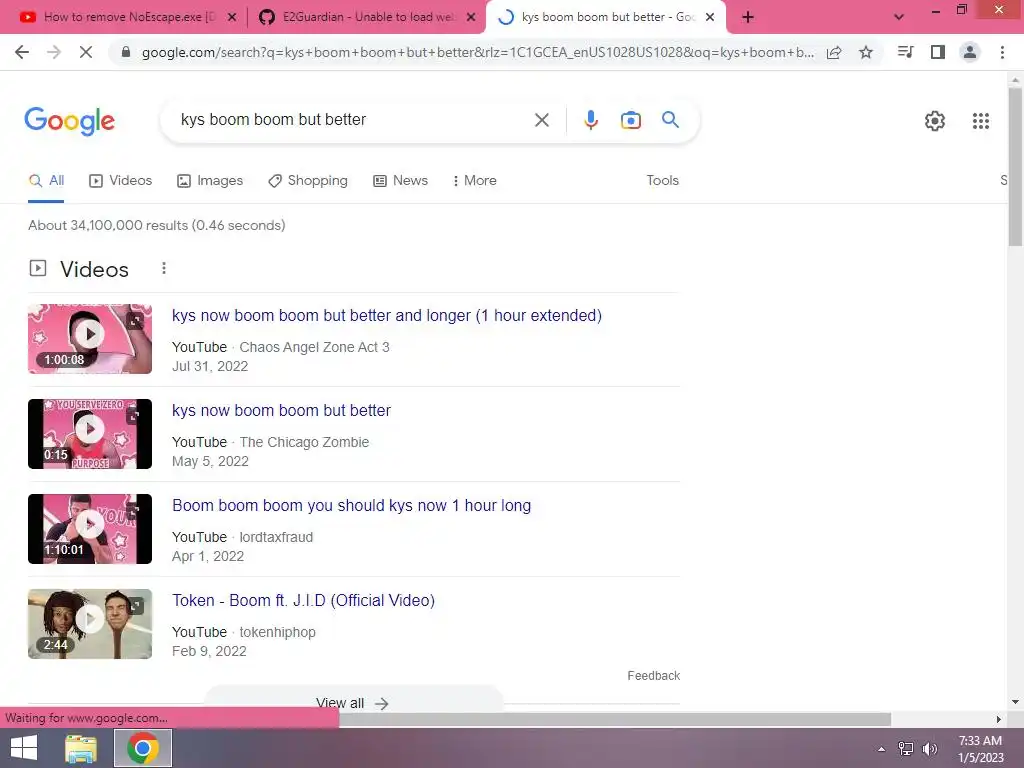Click the scroll right arrow
1024x768 pixels.
(x=999, y=719)
